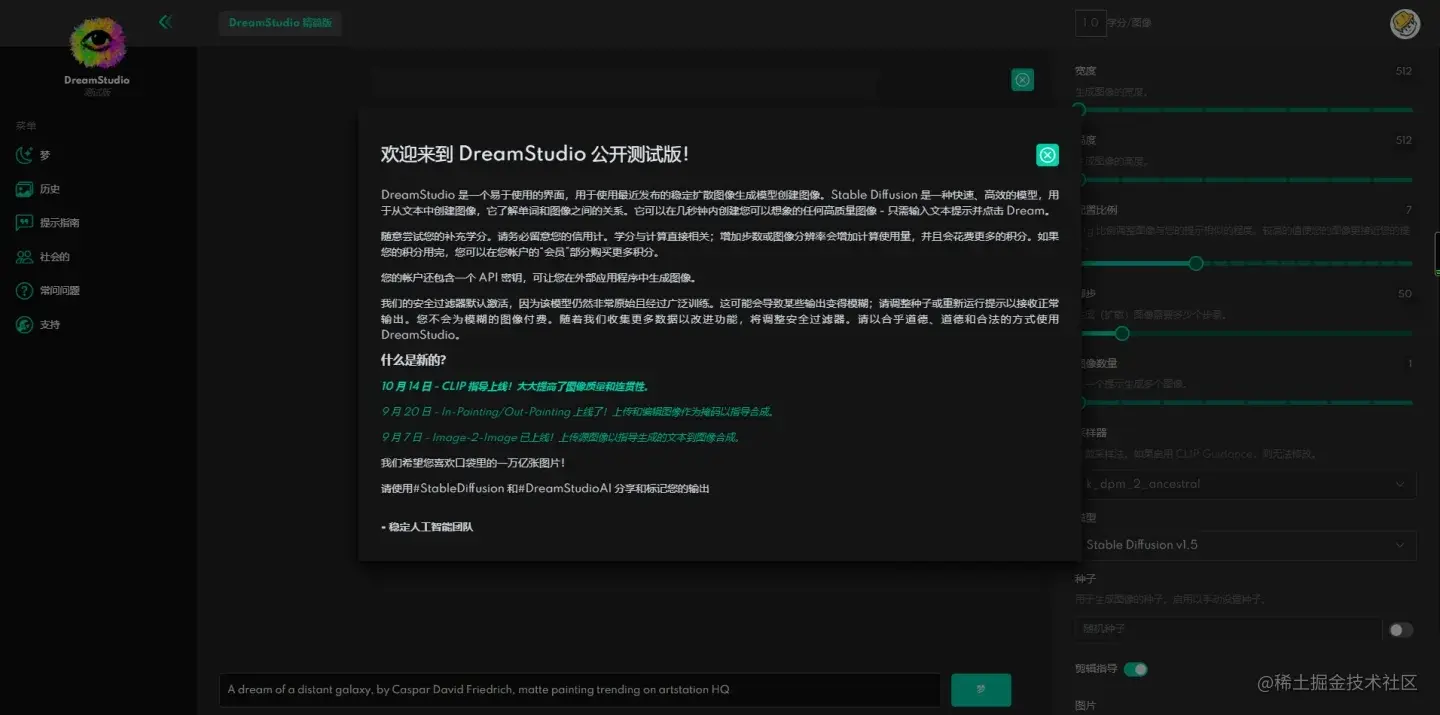The height and width of the screenshot is (715, 1440).
Task: Click the green 梦 generate button beside the prompt
Action: [981, 690]
